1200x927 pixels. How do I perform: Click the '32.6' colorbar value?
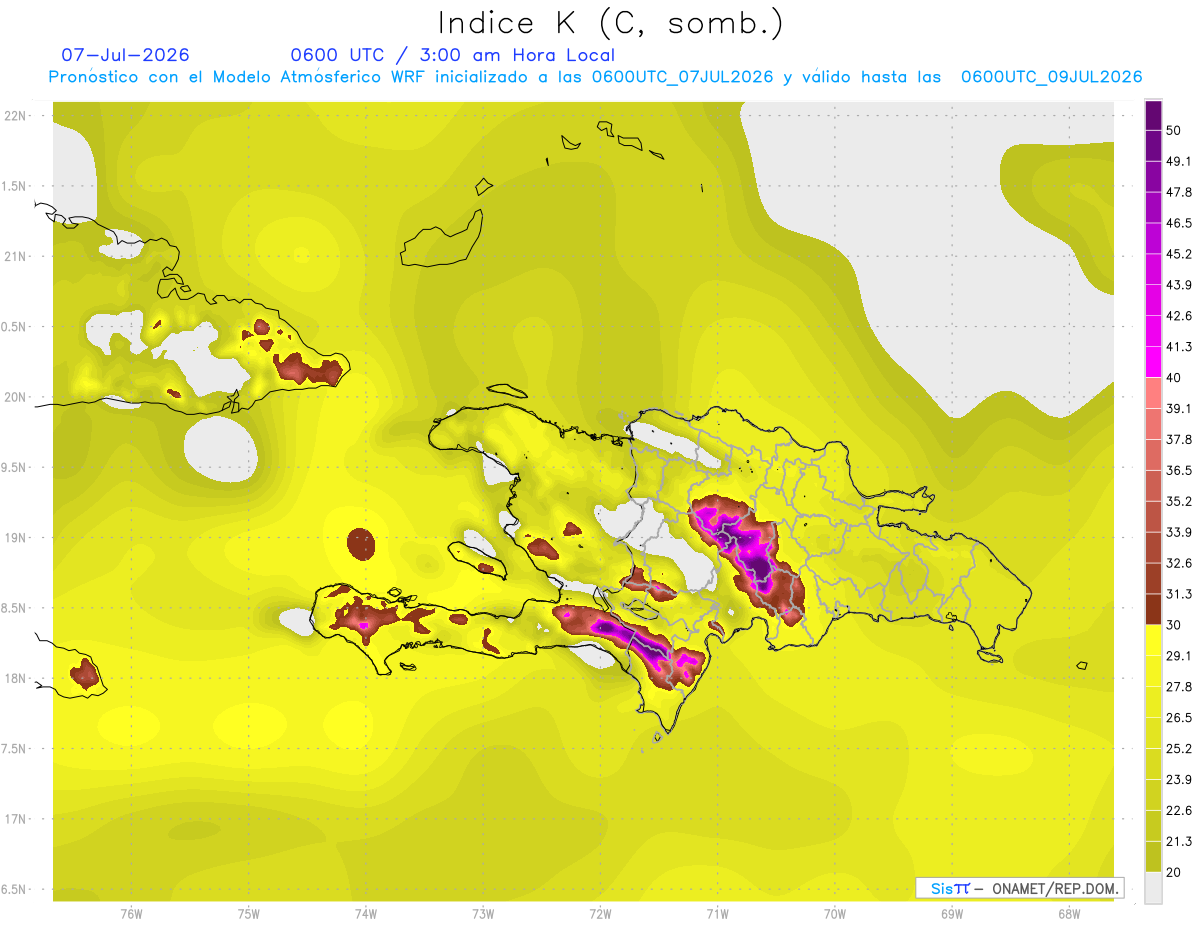coord(1178,563)
